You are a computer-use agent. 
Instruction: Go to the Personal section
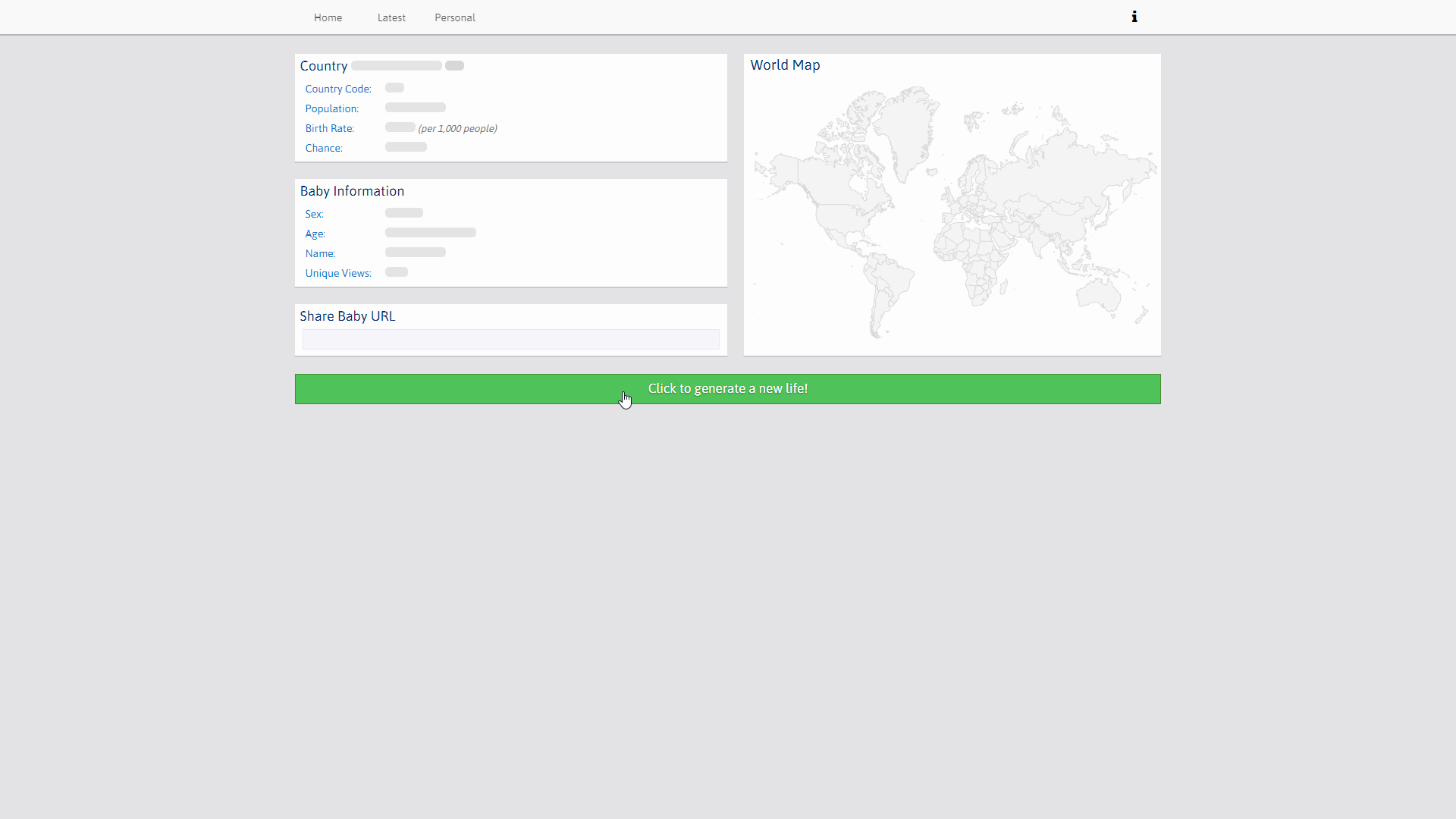(454, 17)
